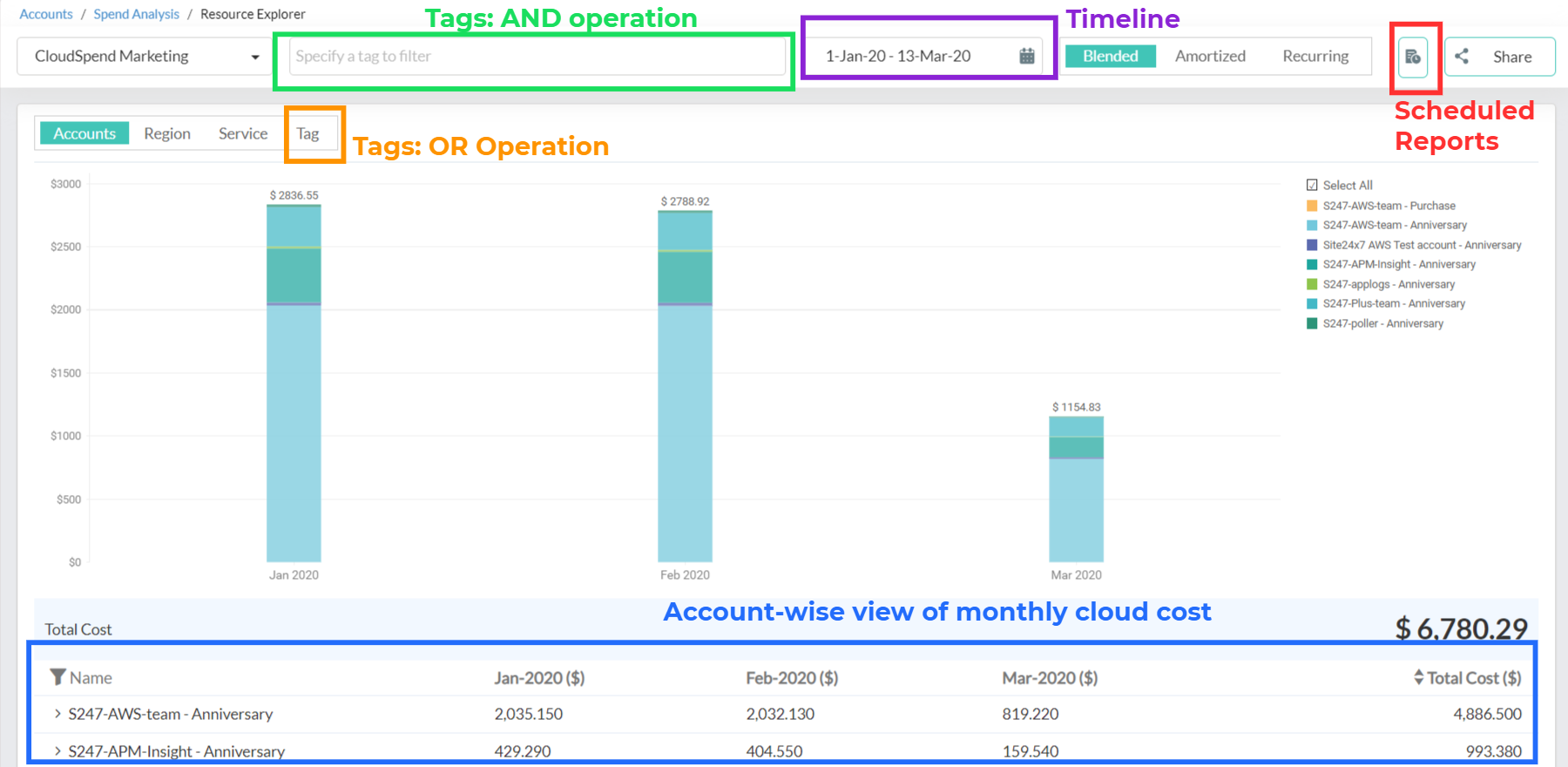The image size is (1568, 767).
Task: Toggle the Select All legend checkbox
Action: [1312, 185]
